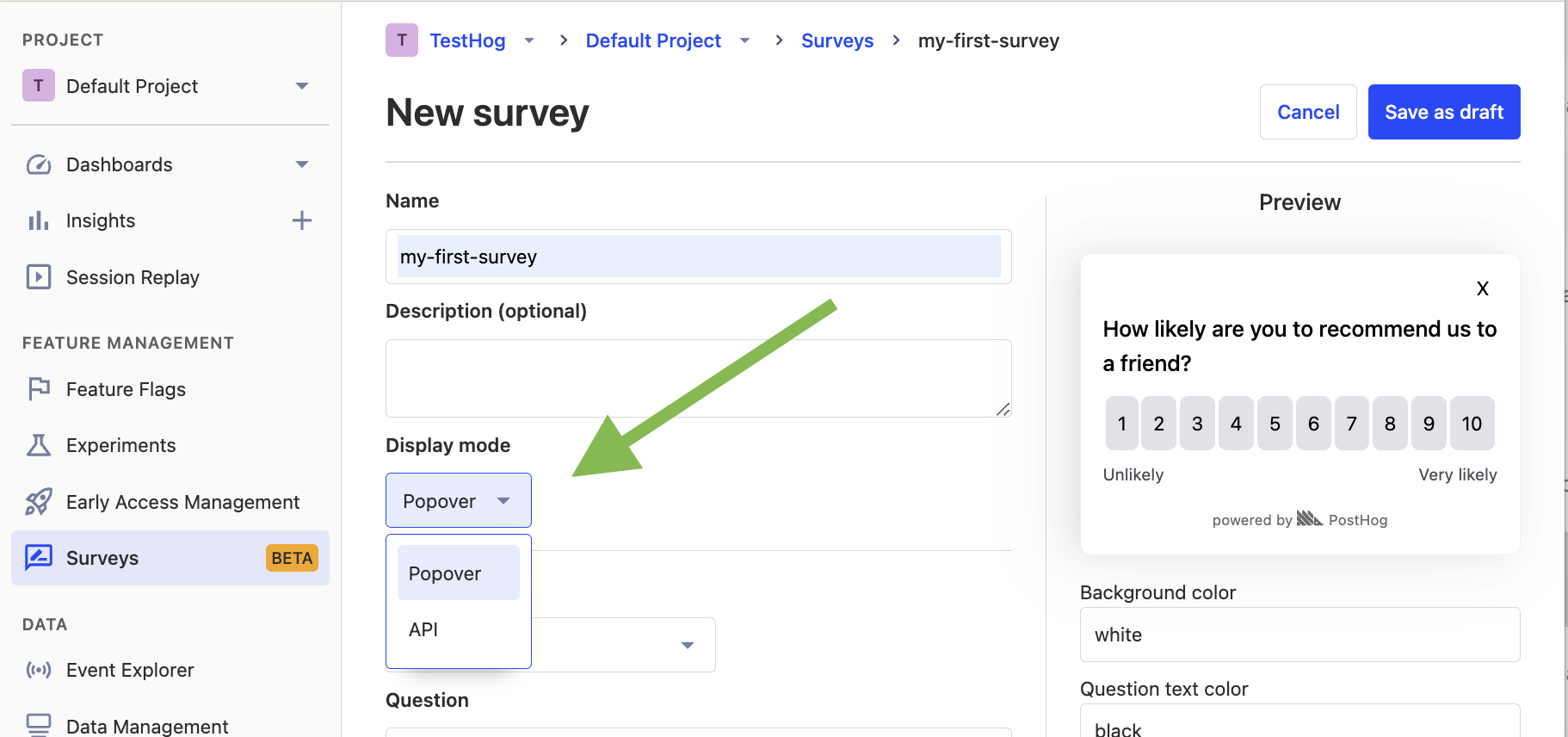Rate 7 in survey preview
This screenshot has height=737, width=1568.
[1352, 423]
